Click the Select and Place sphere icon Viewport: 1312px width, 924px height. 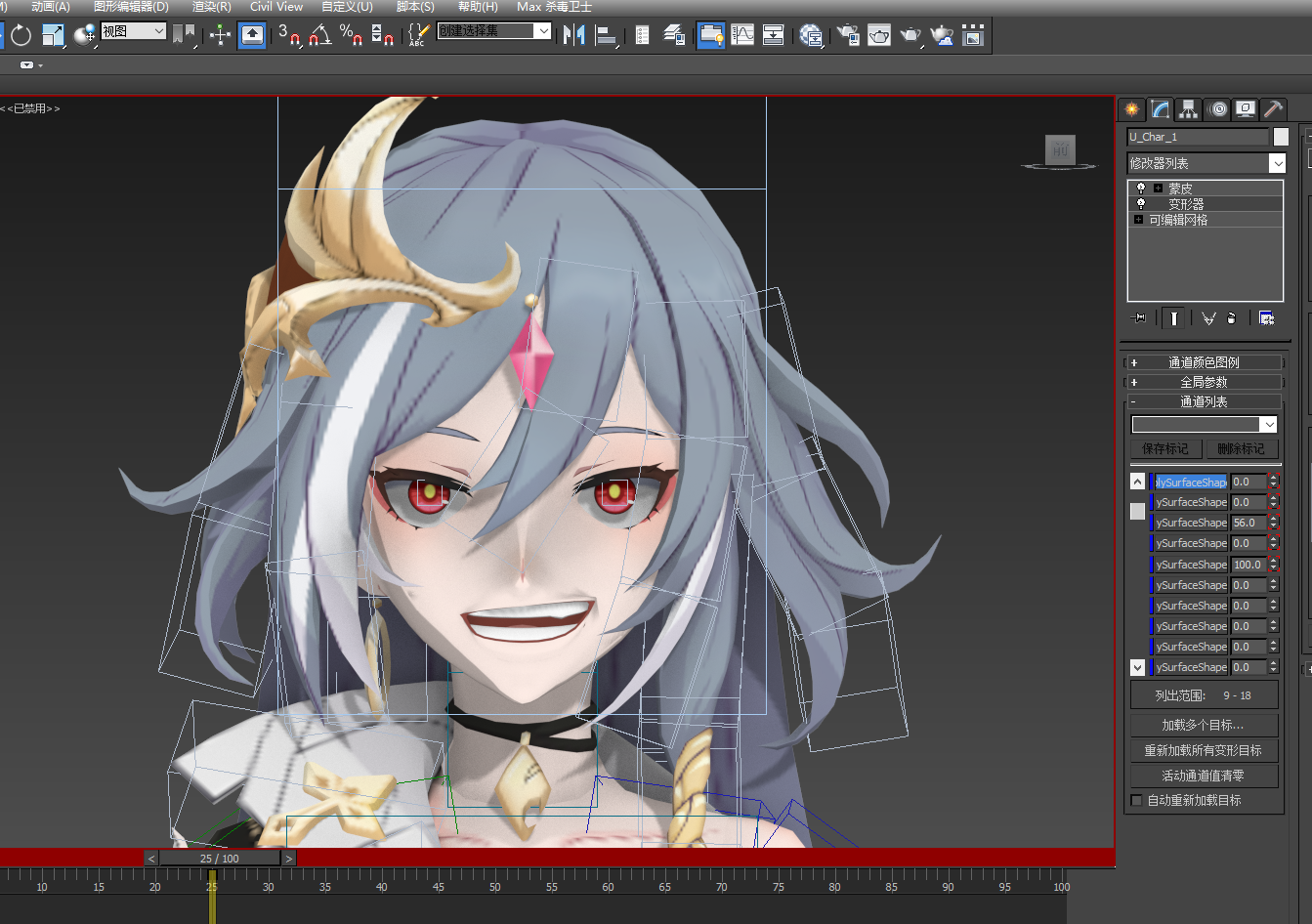(85, 36)
